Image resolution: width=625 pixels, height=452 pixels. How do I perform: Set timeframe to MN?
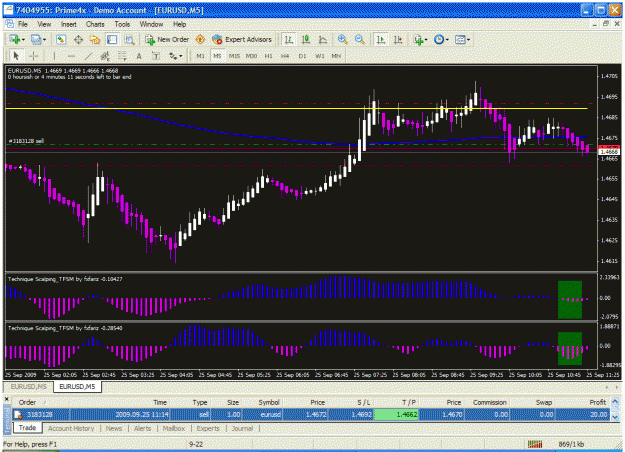(336, 56)
